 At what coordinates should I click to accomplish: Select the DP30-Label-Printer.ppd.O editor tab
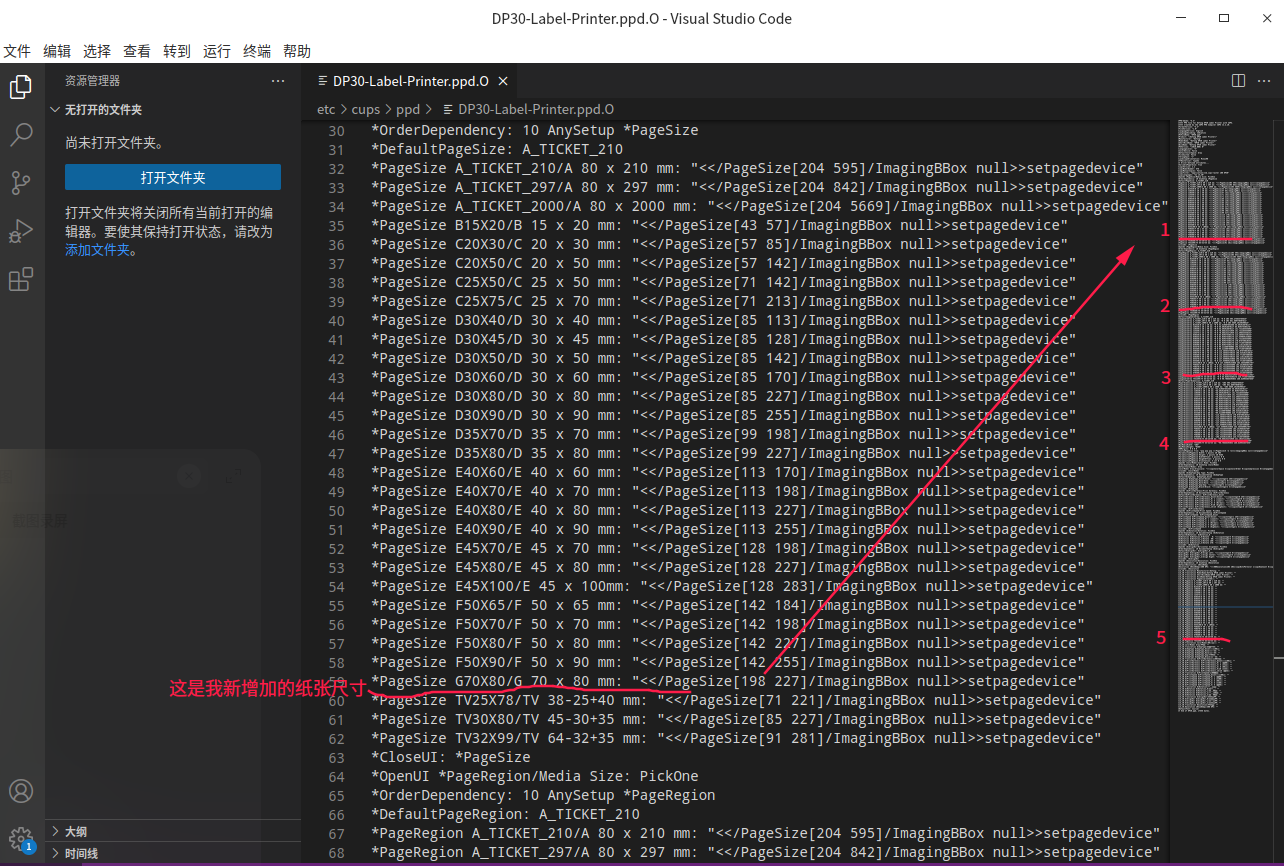[x=410, y=81]
